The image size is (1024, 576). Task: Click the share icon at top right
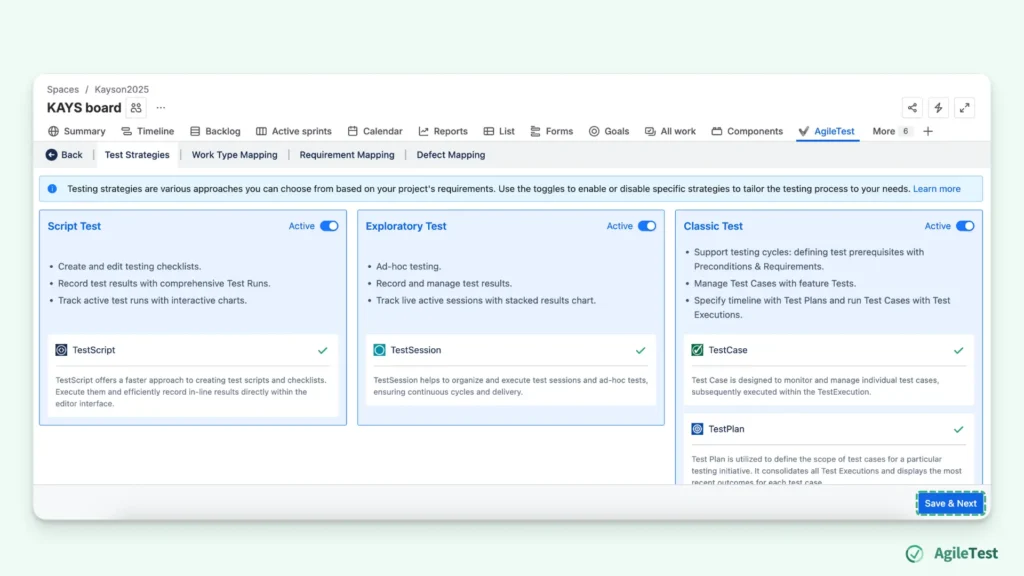[912, 108]
